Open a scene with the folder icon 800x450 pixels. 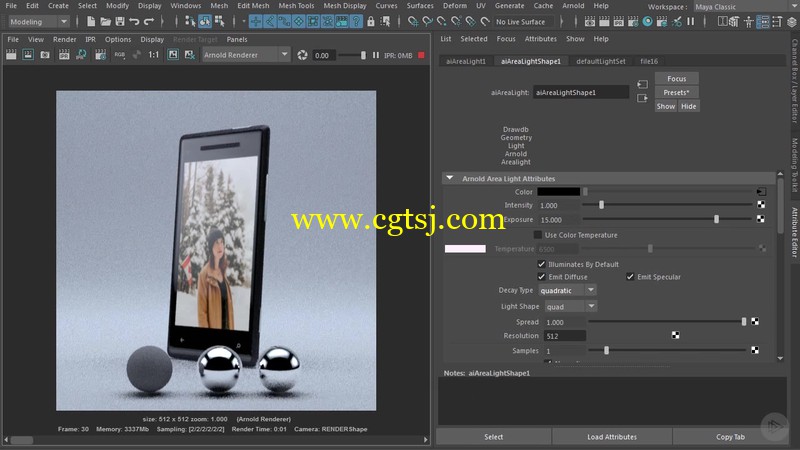coord(105,21)
